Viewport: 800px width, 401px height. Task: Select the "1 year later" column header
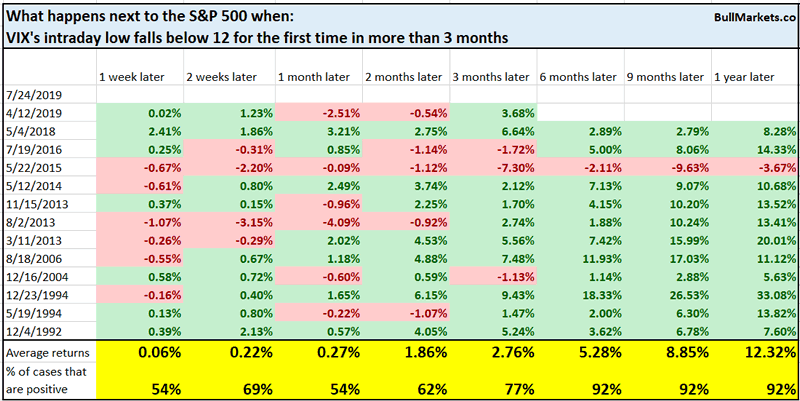(x=743, y=77)
